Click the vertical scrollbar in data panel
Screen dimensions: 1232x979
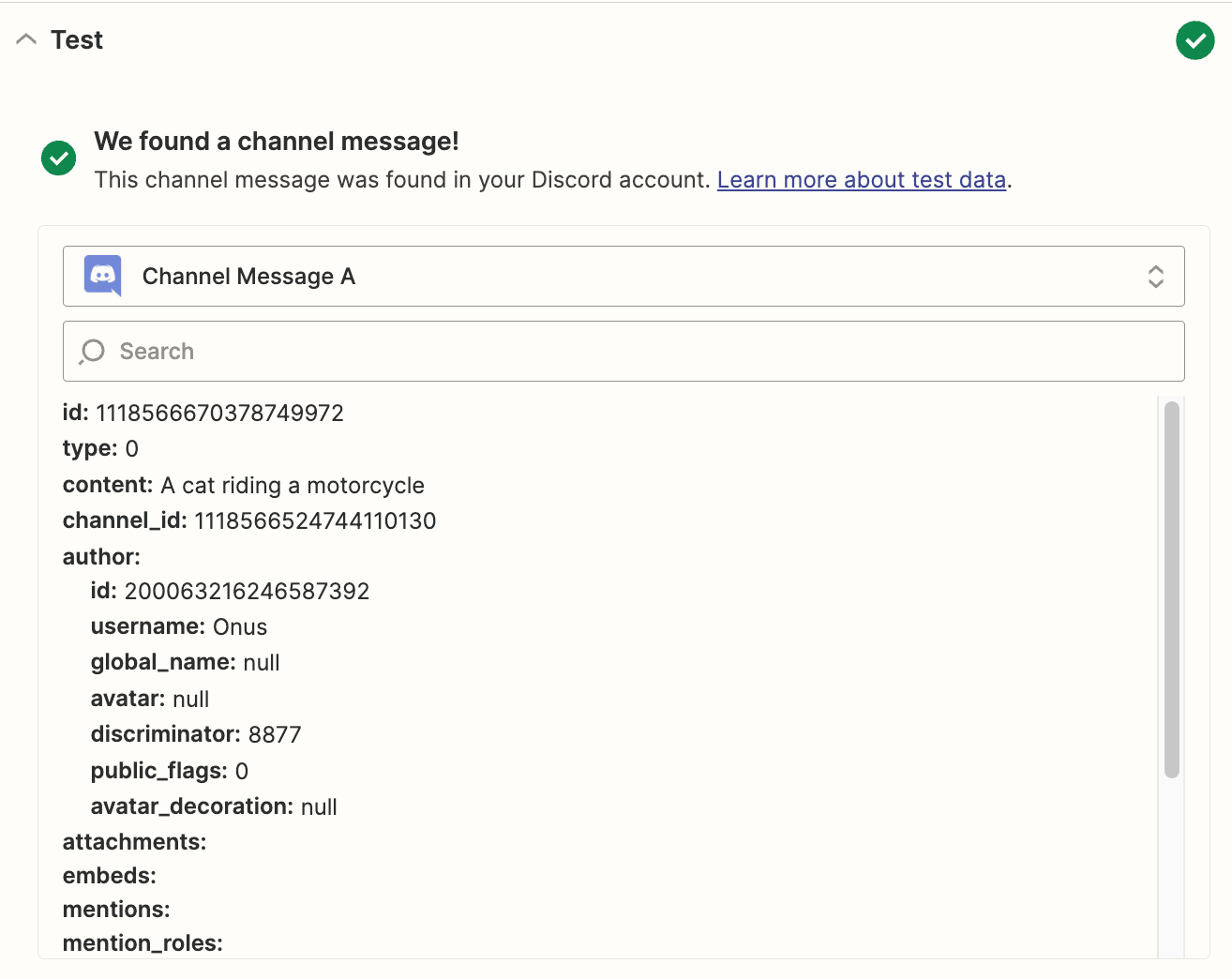coord(1171,590)
